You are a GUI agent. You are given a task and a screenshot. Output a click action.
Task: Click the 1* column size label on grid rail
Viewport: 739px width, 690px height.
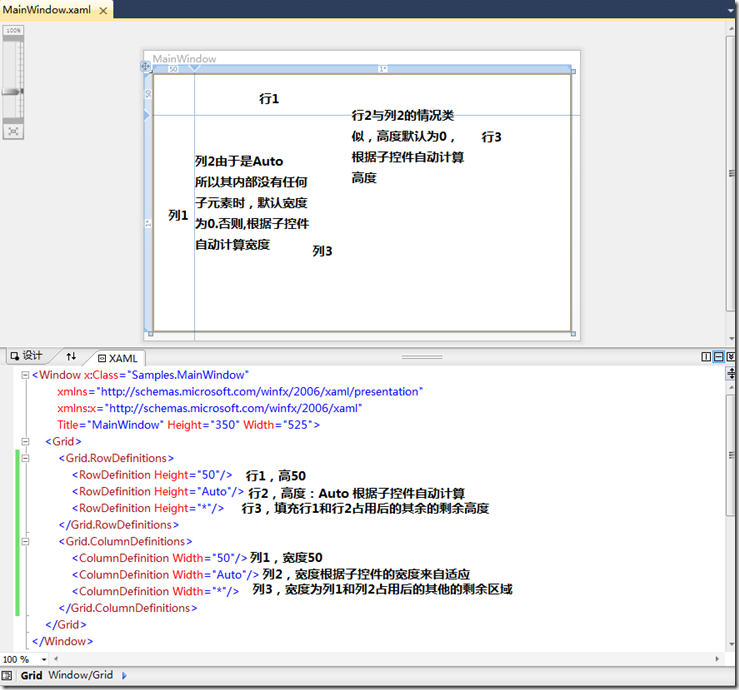pyautogui.click(x=383, y=69)
